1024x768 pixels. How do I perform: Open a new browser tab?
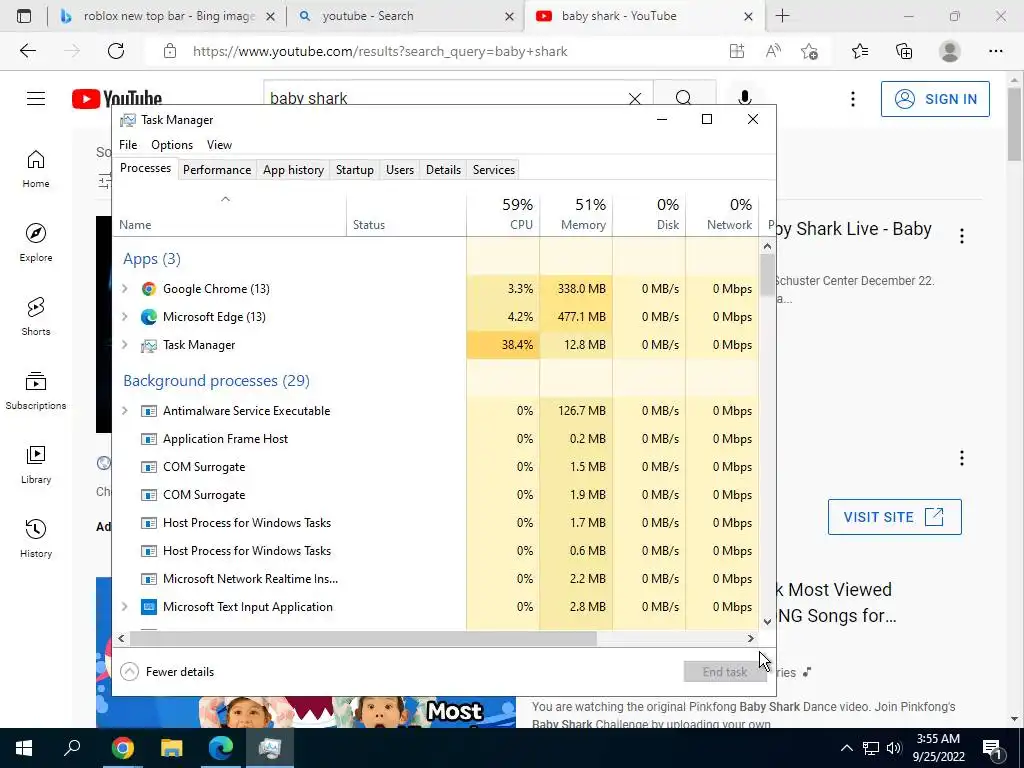pos(782,16)
